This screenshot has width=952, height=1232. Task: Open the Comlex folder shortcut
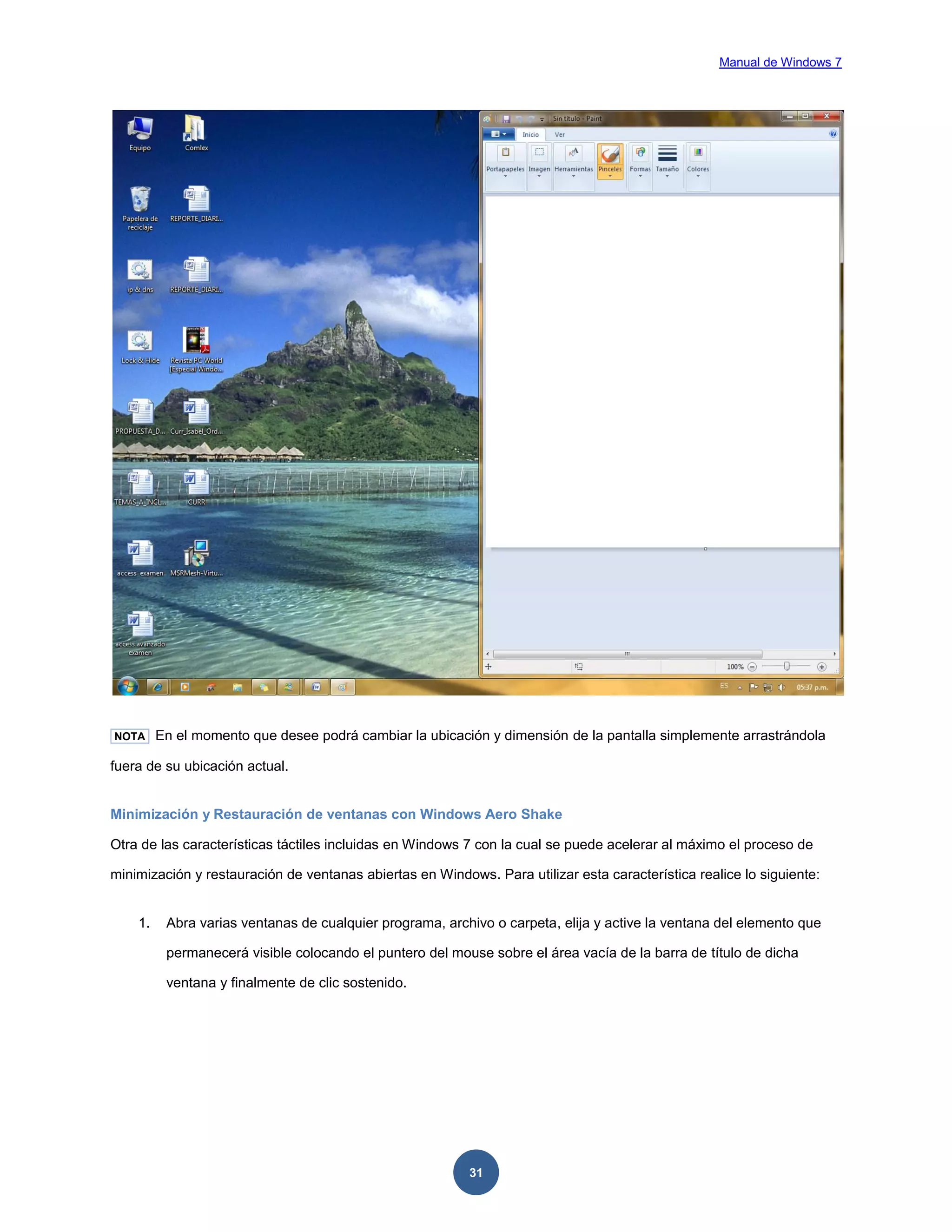tap(196, 133)
